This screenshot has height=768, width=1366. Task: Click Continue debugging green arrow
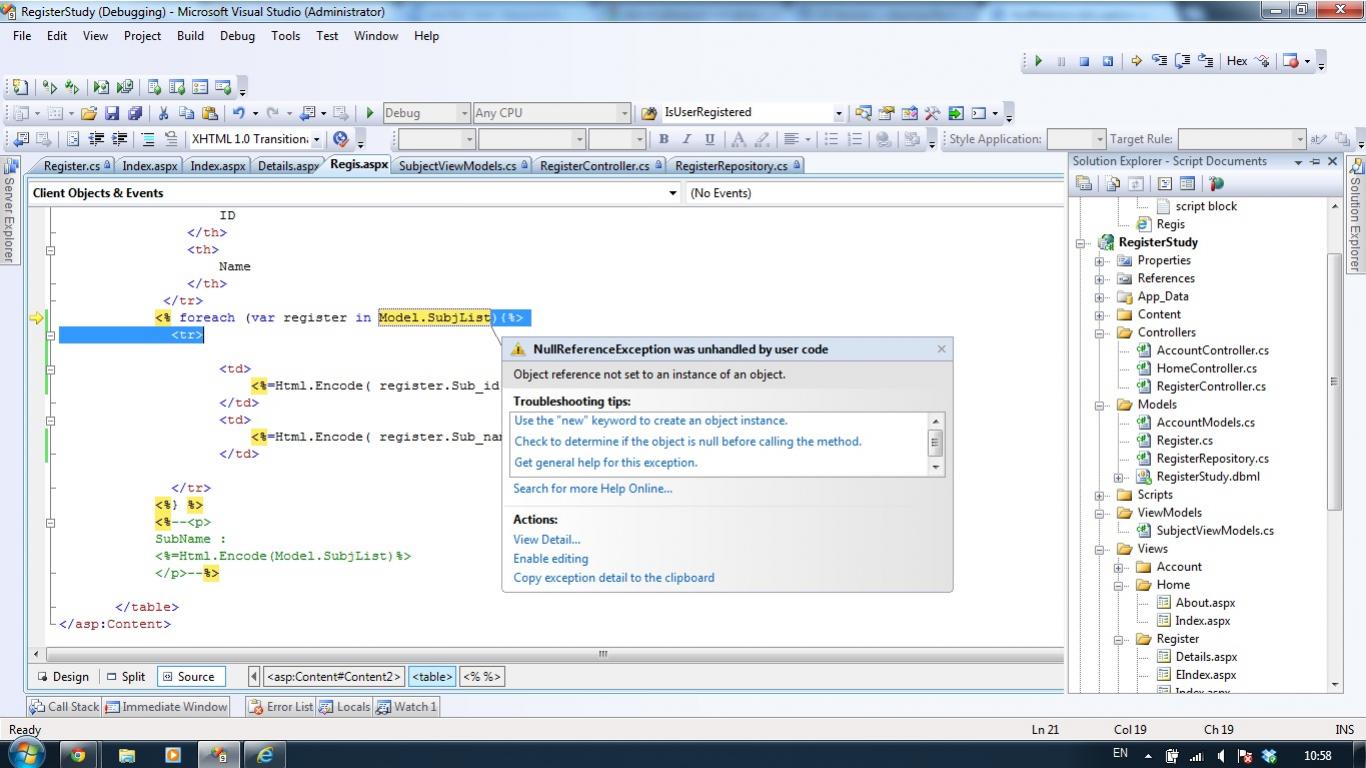[x=1038, y=61]
